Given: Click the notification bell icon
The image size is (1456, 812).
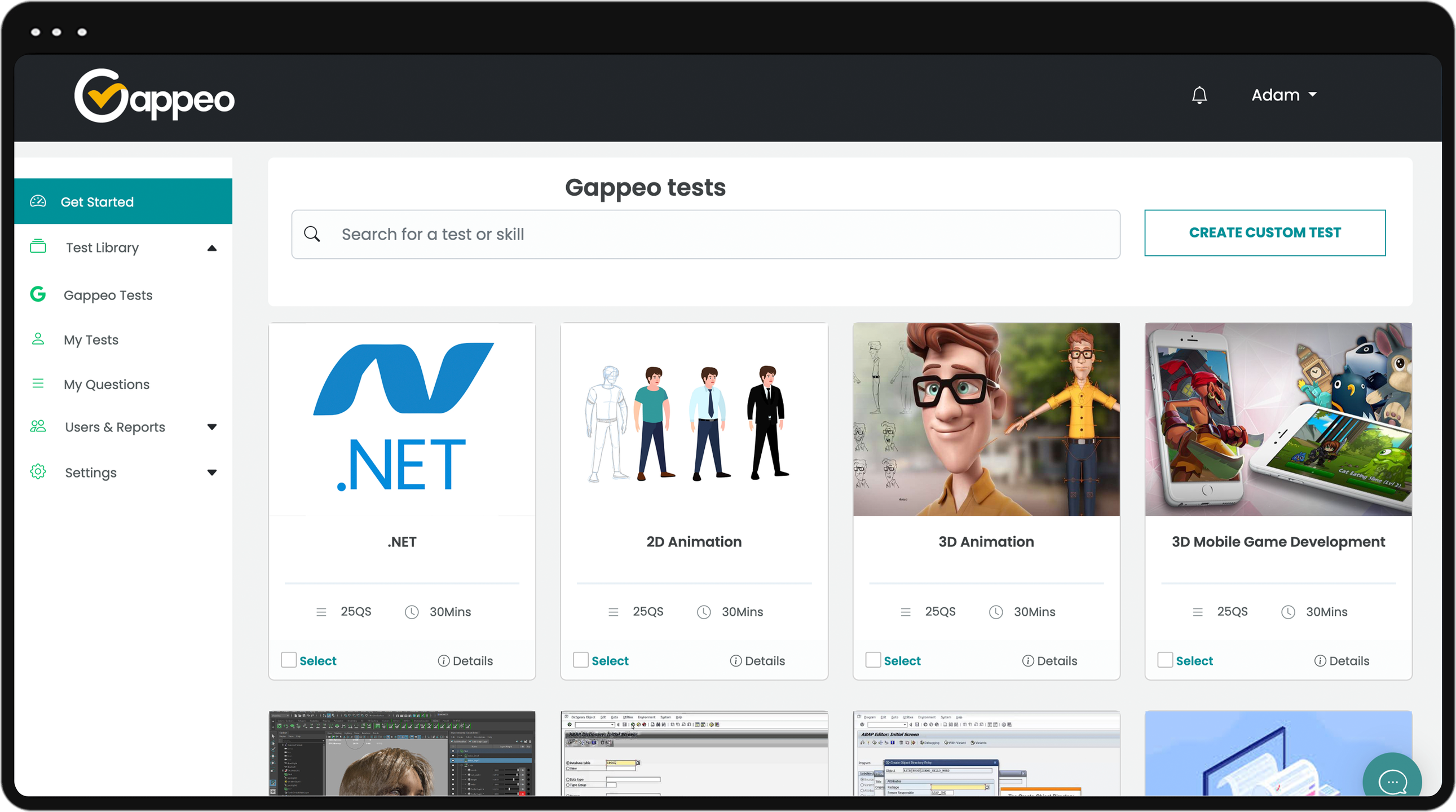Looking at the screenshot, I should 1199,95.
